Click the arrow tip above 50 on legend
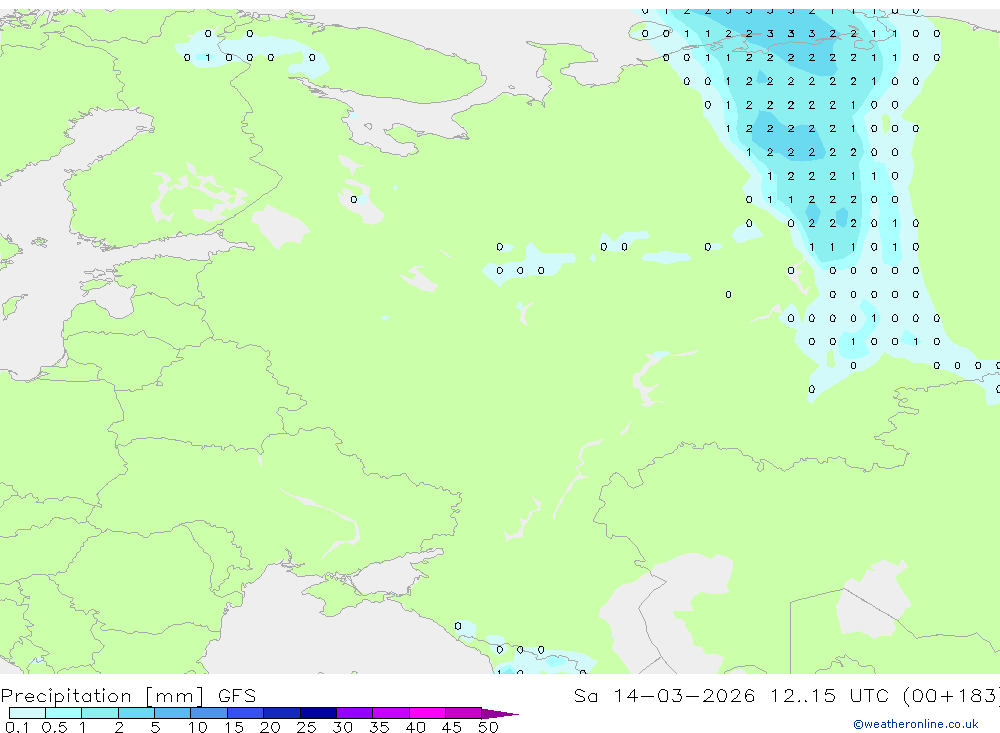Image resolution: width=1000 pixels, height=733 pixels. (x=500, y=714)
